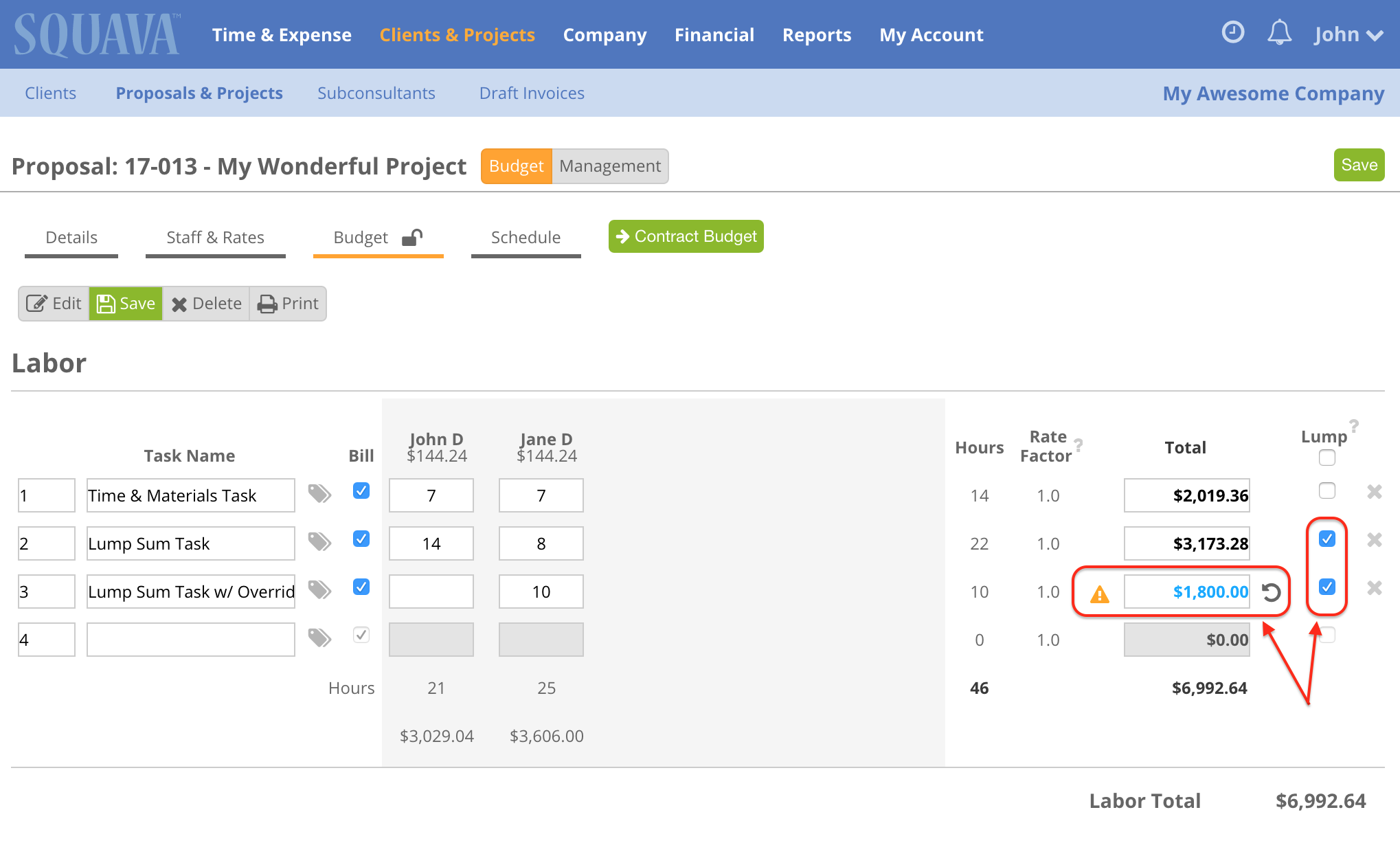Viewport: 1400px width, 867px height.
Task: Open Company menu
Action: pos(605,35)
